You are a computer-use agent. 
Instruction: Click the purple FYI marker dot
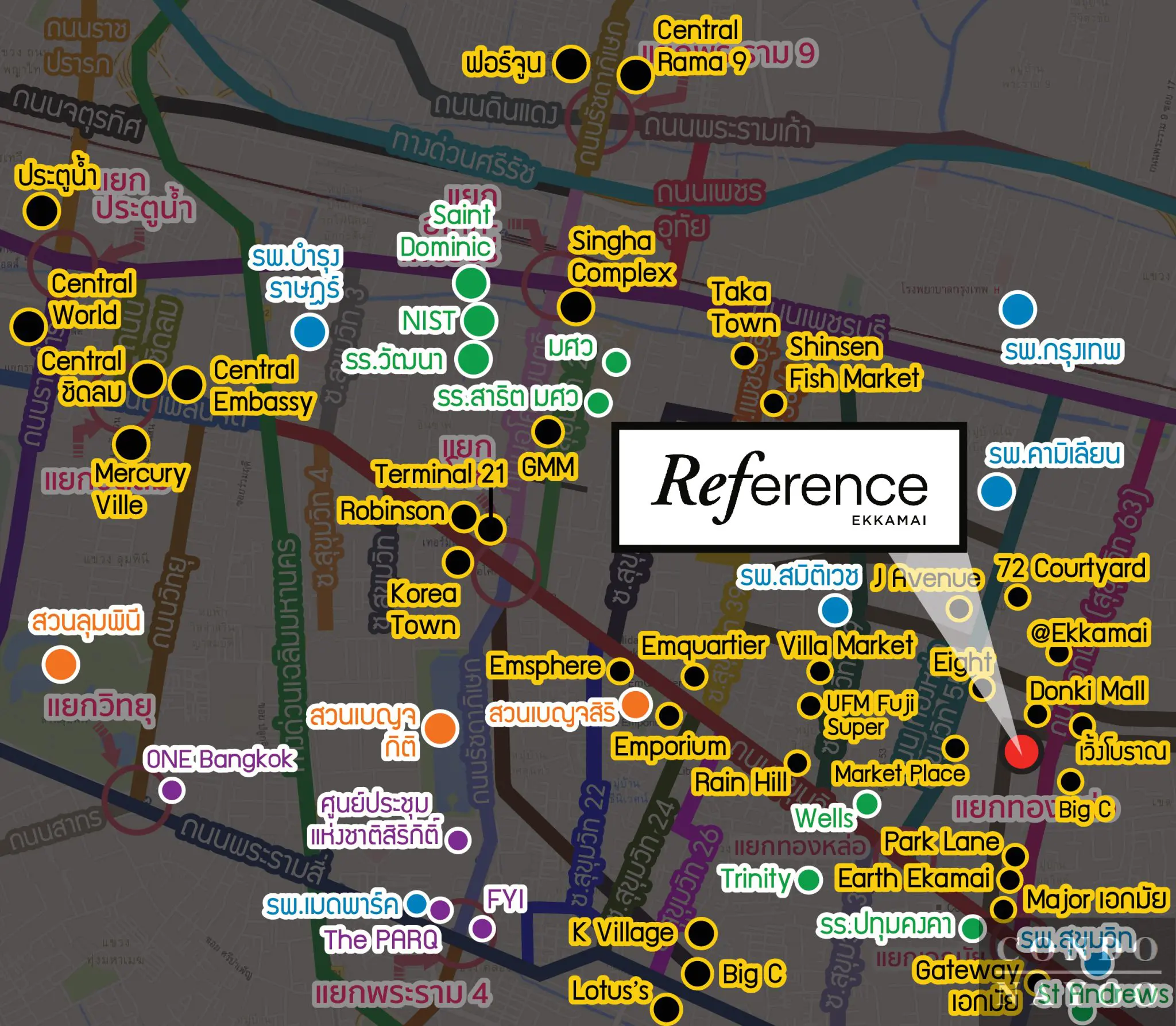coord(482,928)
